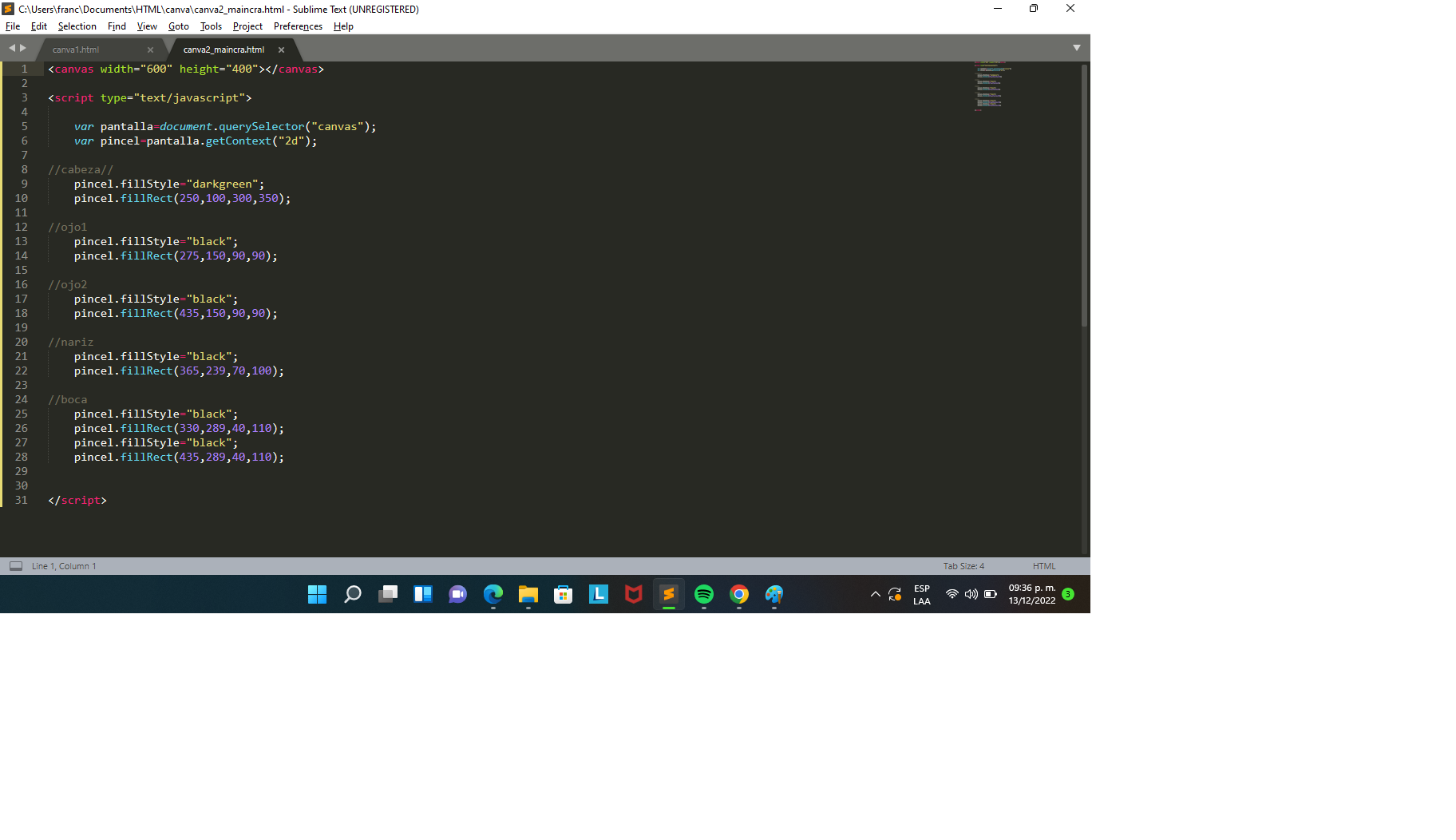Open the Paint app taskbar icon
This screenshot has height=840, width=1456.
click(774, 594)
